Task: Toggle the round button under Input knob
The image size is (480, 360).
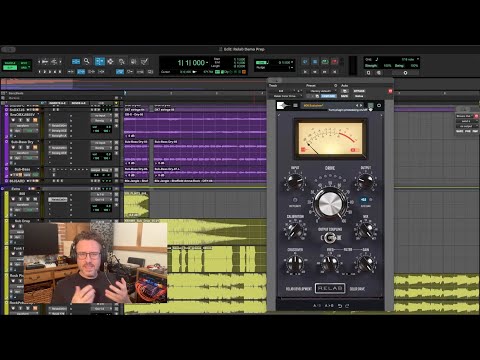Action: (295, 200)
